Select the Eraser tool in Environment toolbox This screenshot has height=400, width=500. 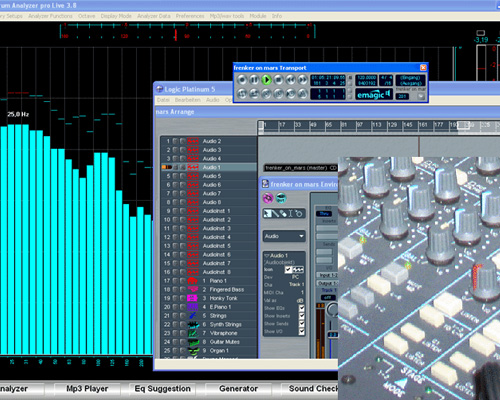(283, 213)
